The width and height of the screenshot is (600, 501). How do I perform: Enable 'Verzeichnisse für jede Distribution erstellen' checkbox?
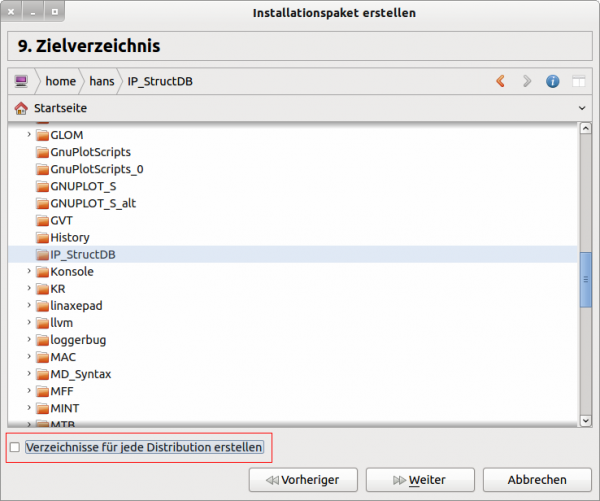point(14,448)
